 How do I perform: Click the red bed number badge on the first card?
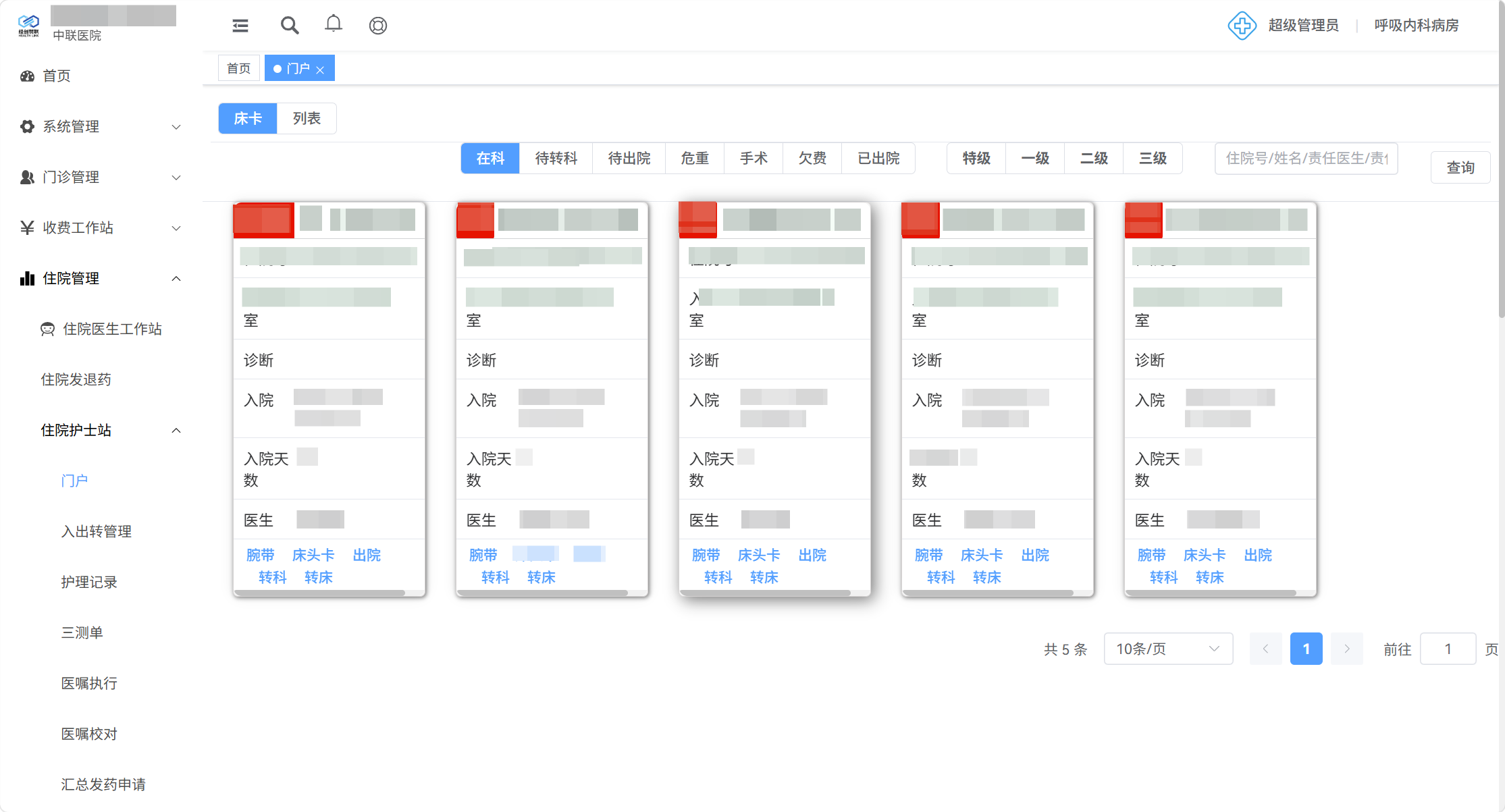click(x=263, y=220)
